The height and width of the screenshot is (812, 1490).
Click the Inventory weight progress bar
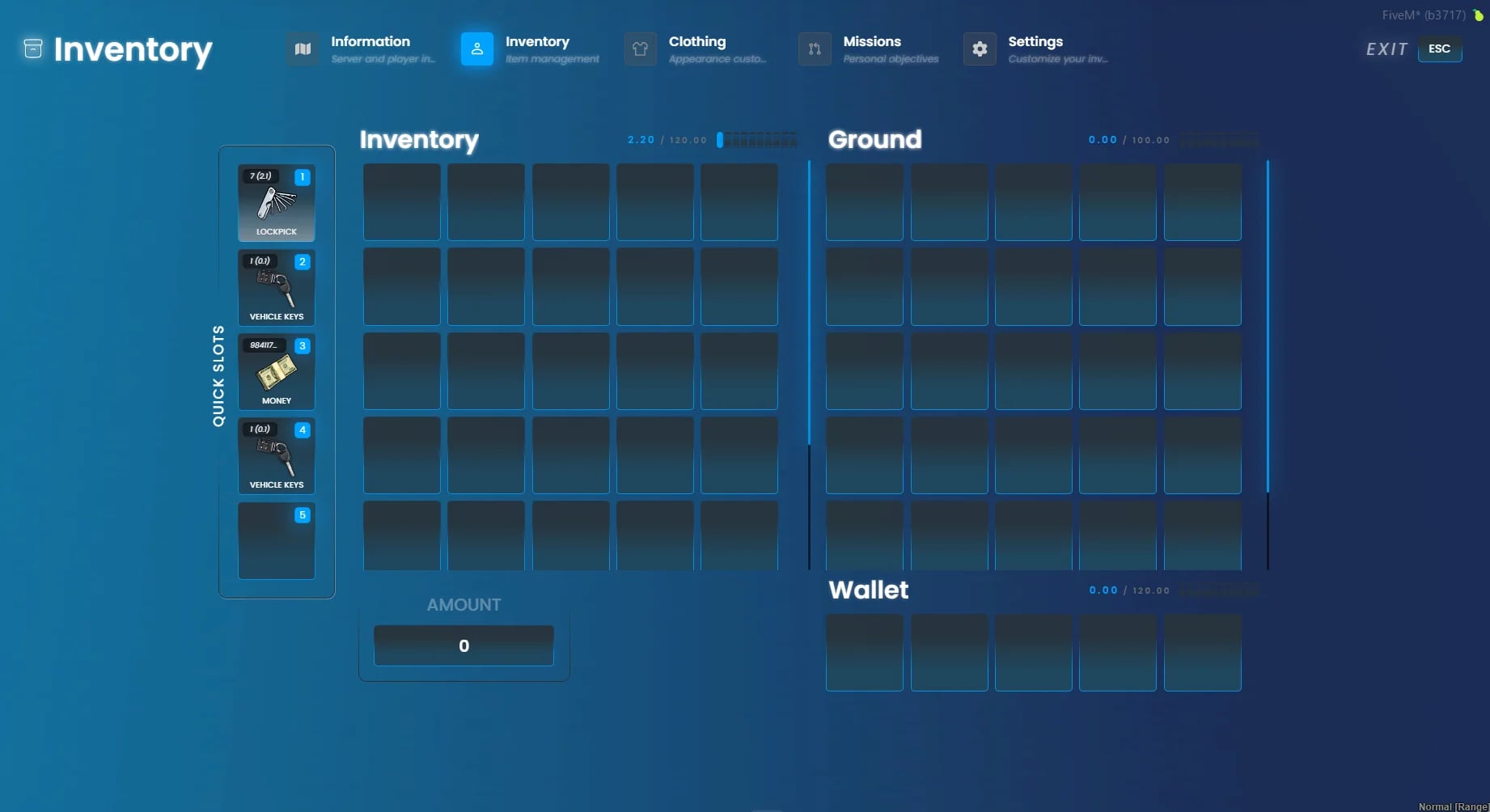(756, 138)
